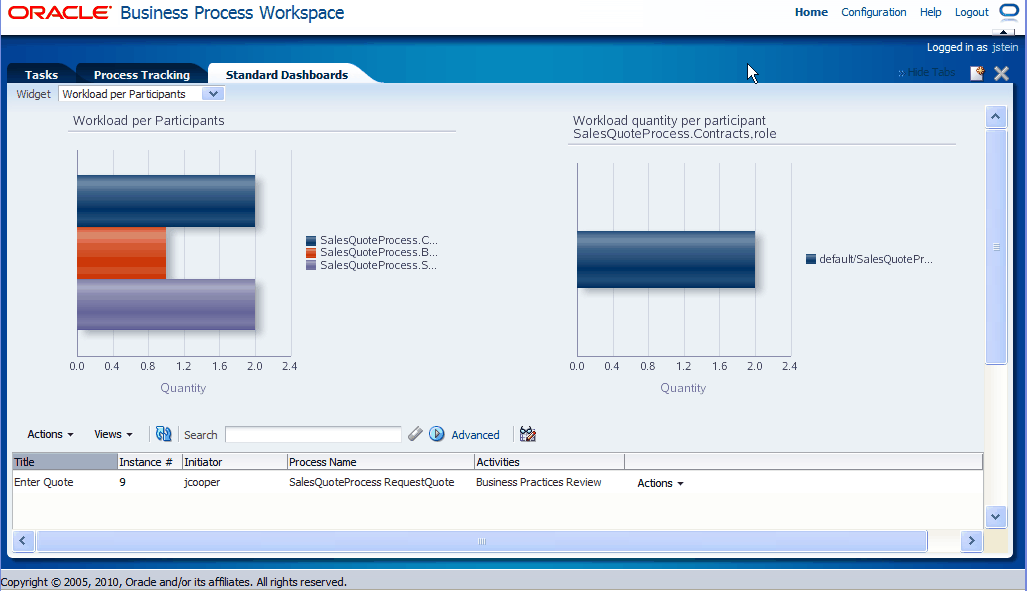Click the new page icon near Hide Tabs
Viewport: 1027px width, 591px height.
click(x=977, y=73)
